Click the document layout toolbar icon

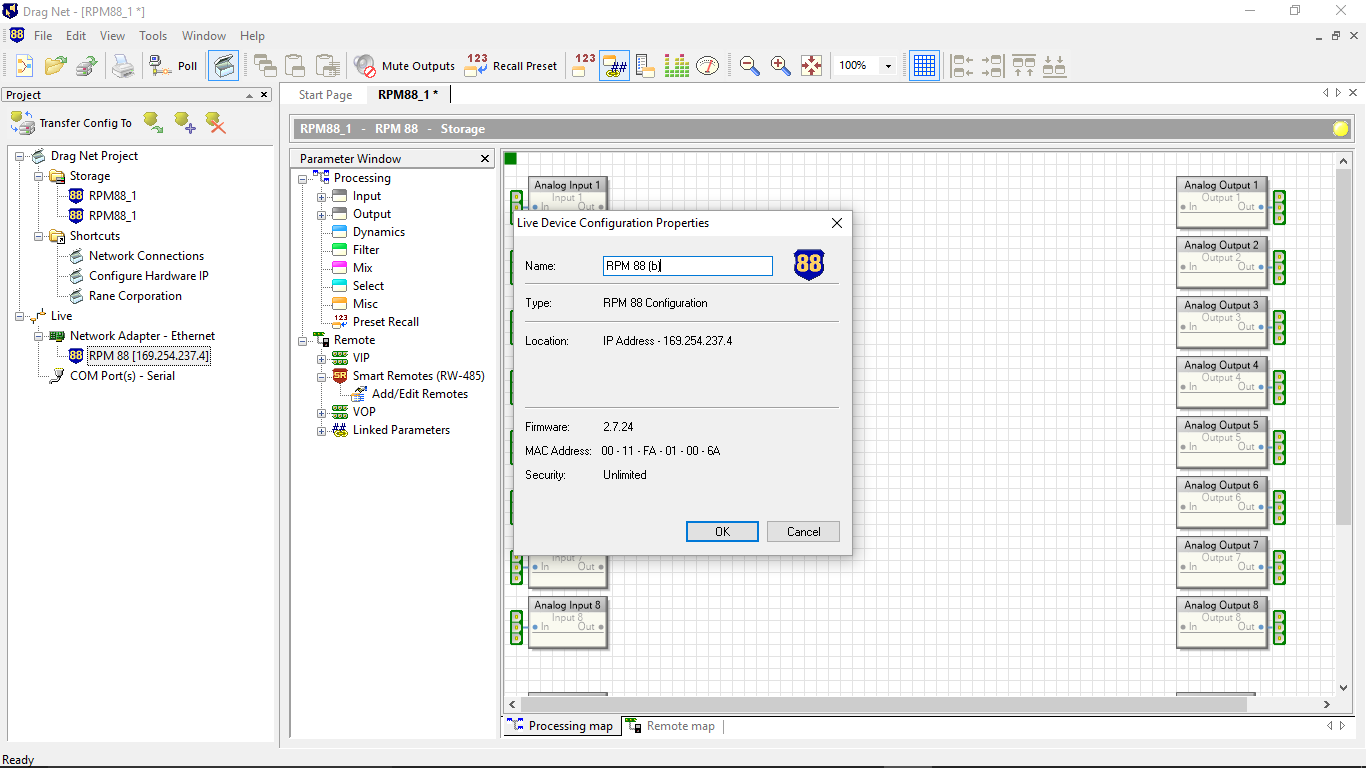click(646, 66)
